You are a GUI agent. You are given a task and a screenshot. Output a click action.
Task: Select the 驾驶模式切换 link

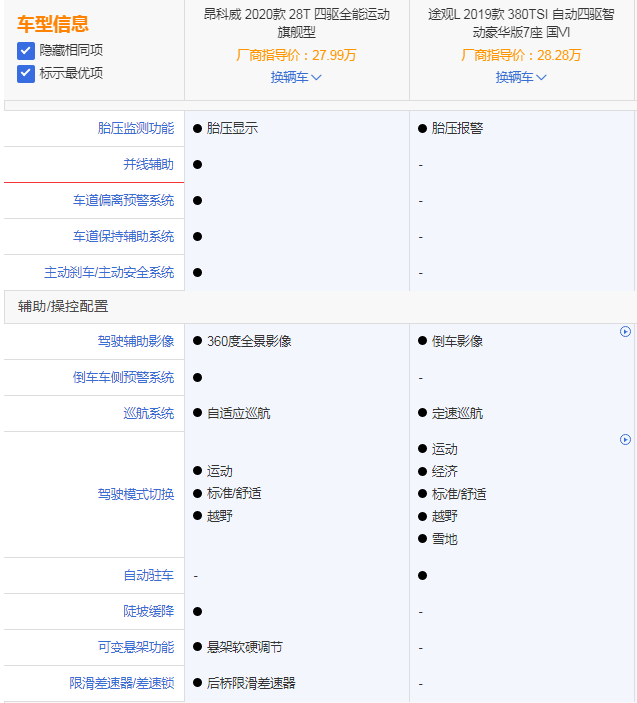point(135,494)
